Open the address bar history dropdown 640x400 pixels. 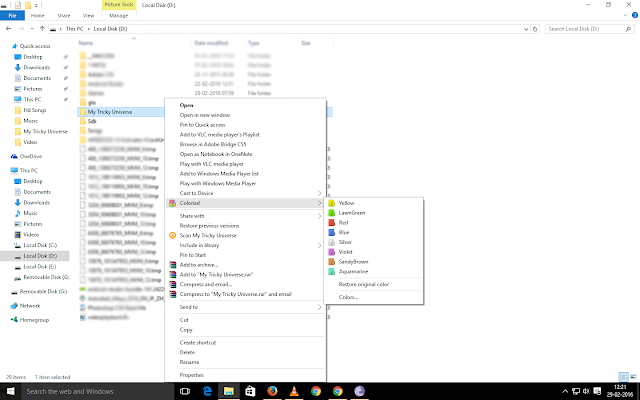click(526, 29)
